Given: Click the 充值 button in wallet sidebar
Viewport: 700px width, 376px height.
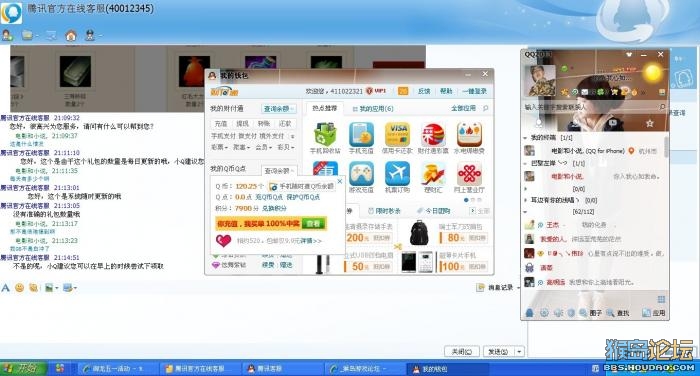Looking at the screenshot, I should tap(221, 124).
